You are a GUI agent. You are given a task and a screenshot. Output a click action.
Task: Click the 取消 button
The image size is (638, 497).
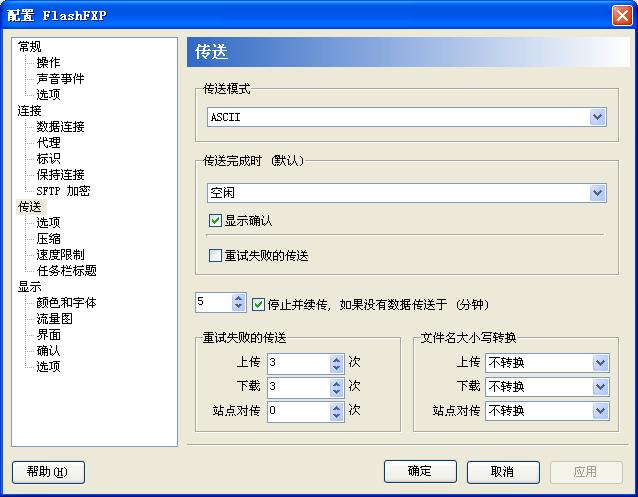[x=503, y=472]
